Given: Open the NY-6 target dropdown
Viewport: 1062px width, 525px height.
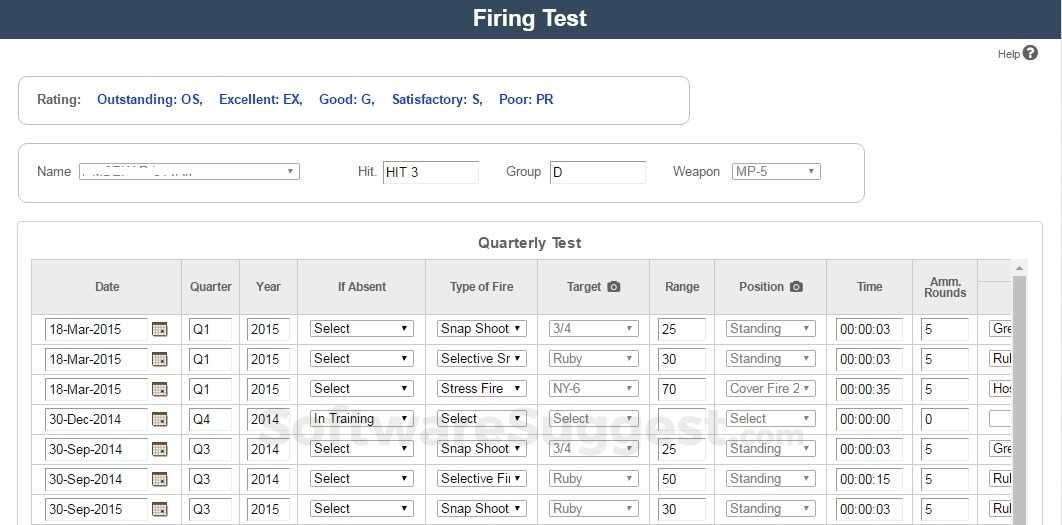Looking at the screenshot, I should [x=593, y=389].
